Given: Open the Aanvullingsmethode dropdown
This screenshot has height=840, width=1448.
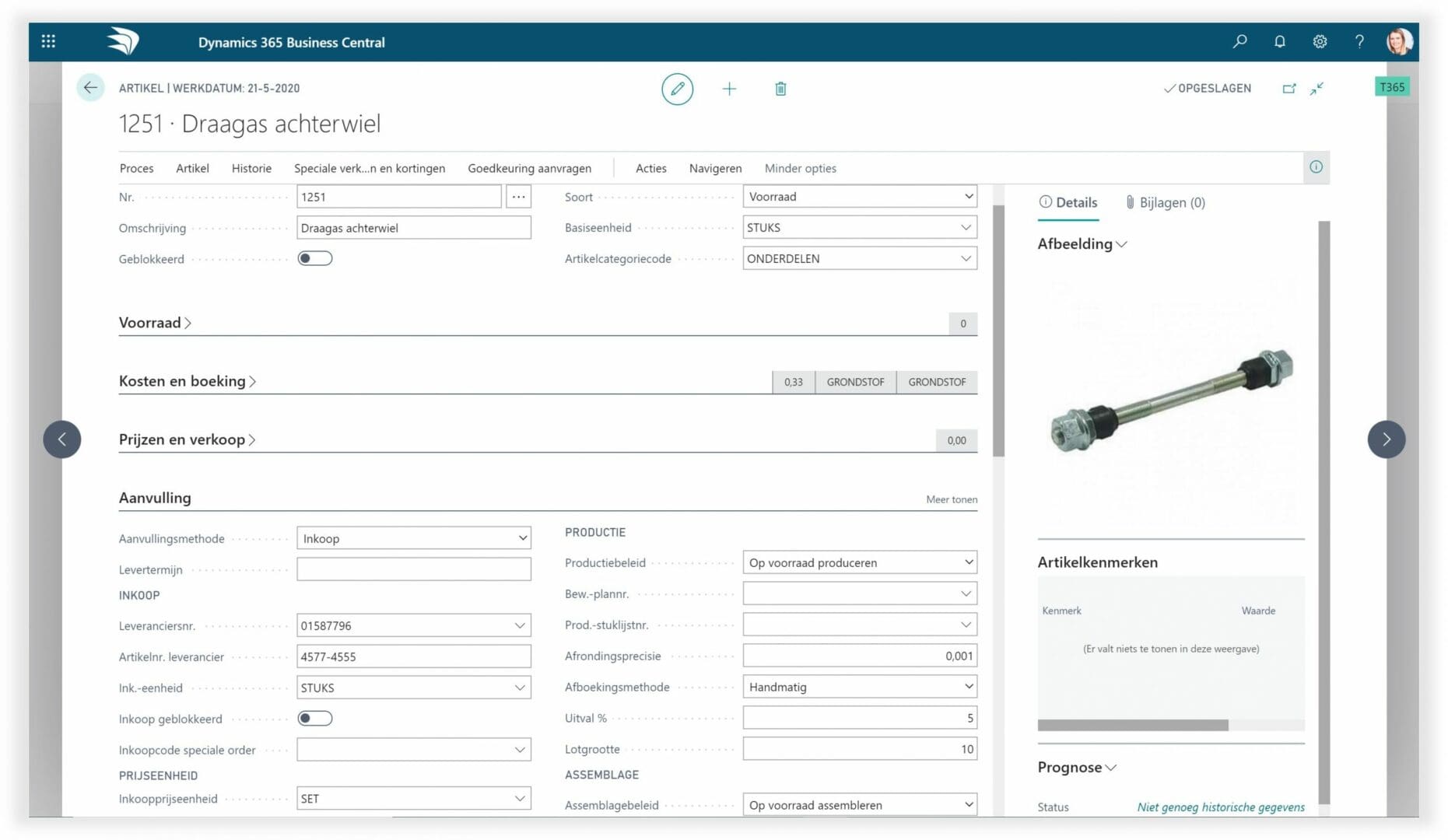Looking at the screenshot, I should (x=414, y=538).
